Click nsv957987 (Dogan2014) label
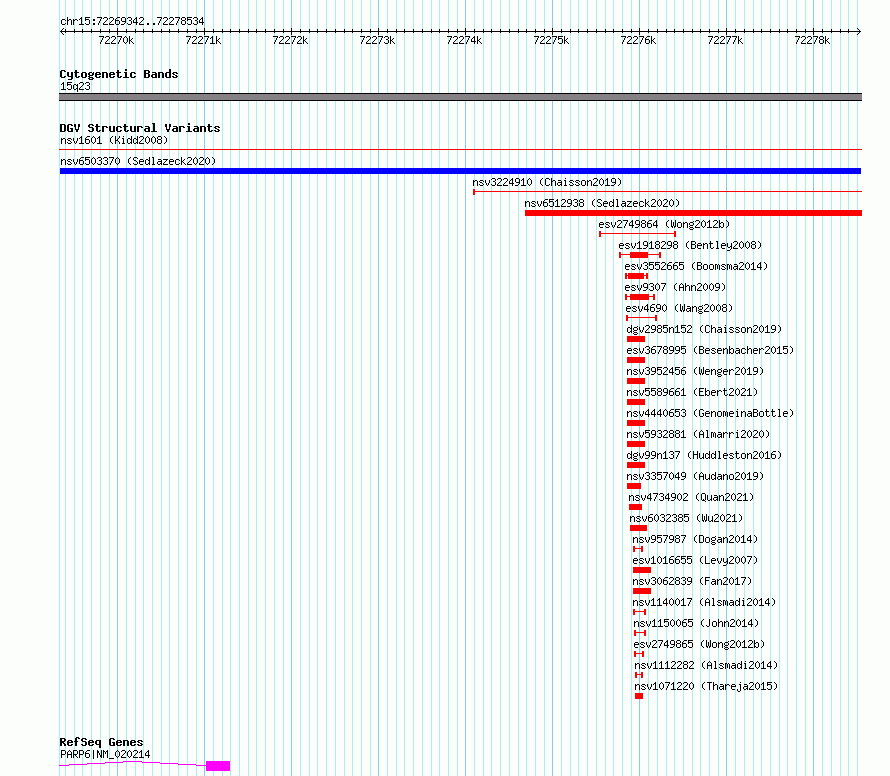The width and height of the screenshot is (890, 776). [x=695, y=539]
